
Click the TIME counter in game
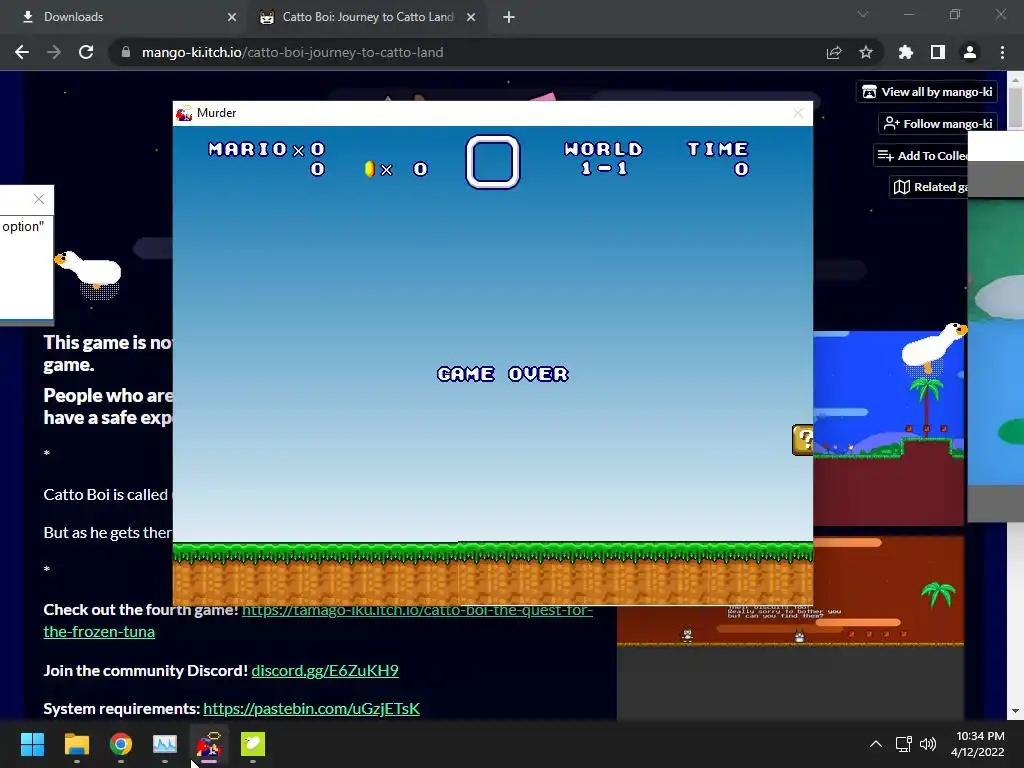point(718,159)
